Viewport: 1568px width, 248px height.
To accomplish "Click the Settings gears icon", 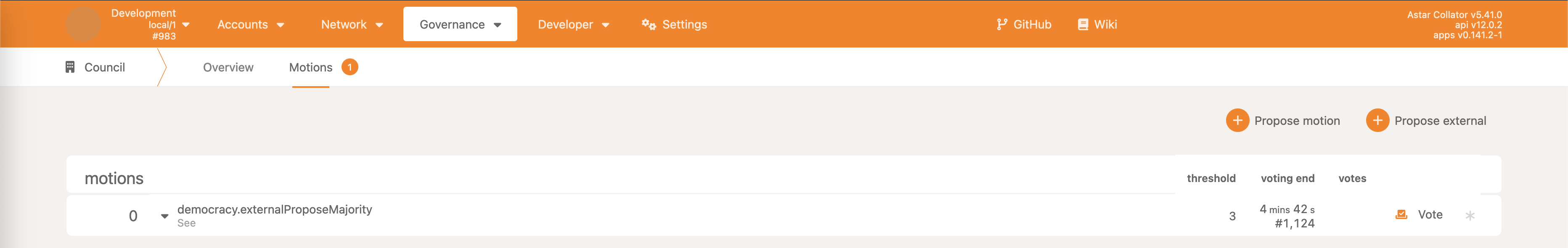I will pos(648,24).
